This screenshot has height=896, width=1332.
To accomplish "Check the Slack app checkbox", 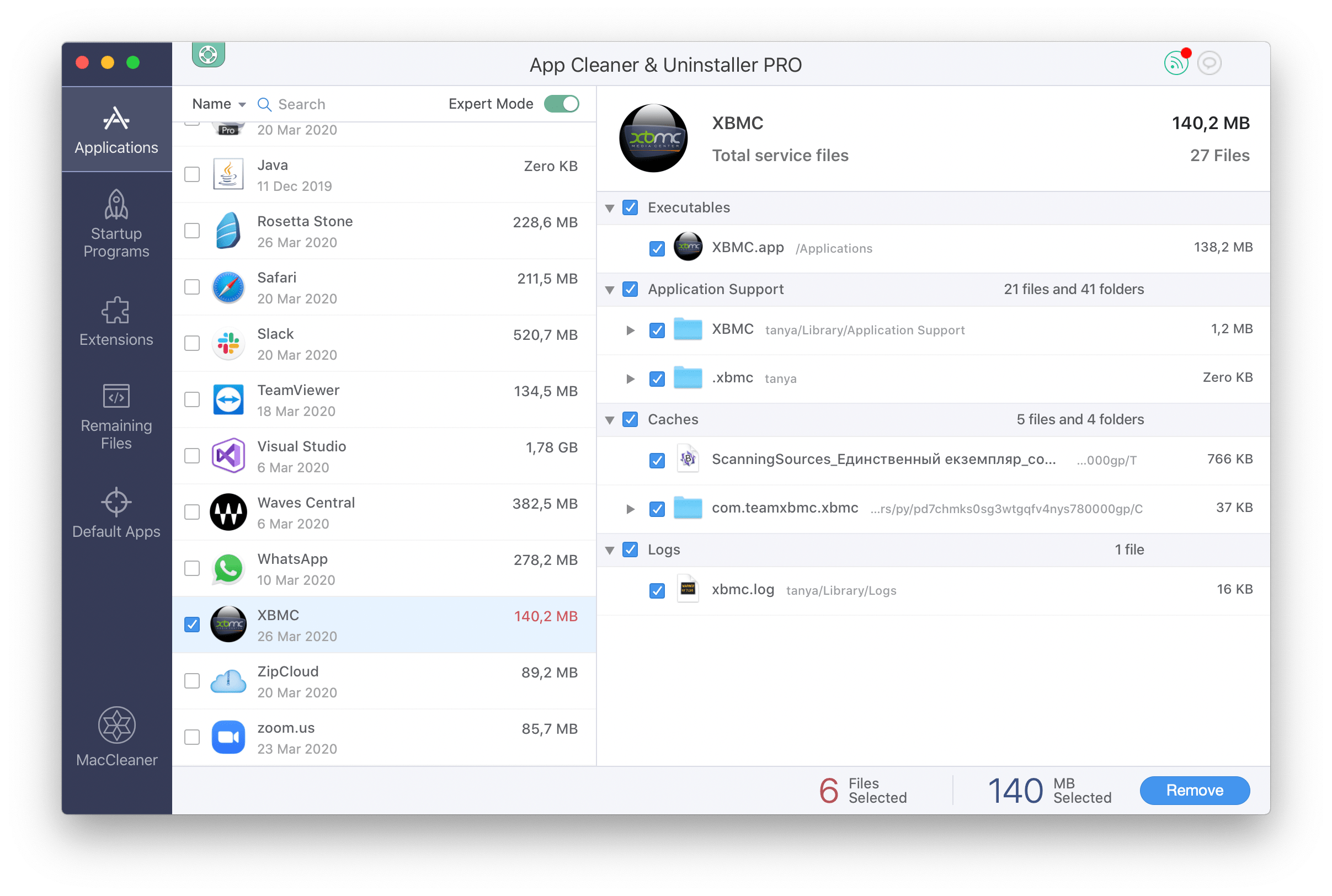I will pyautogui.click(x=192, y=343).
